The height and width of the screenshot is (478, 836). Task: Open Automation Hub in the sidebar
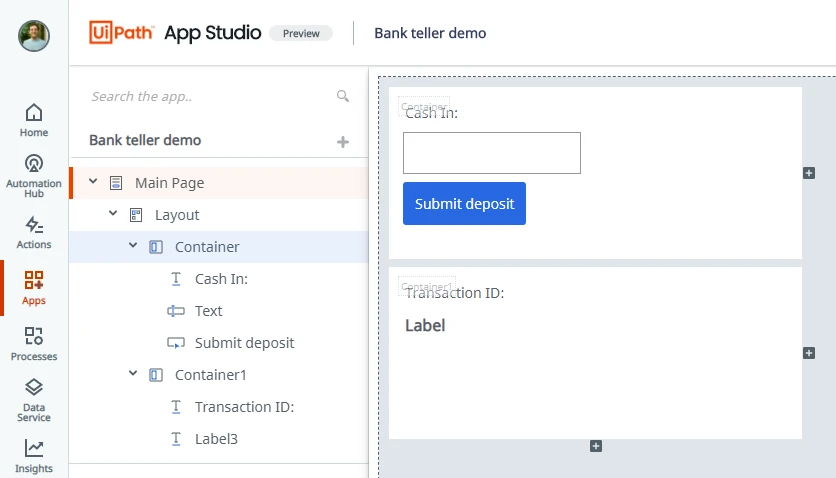[34, 176]
